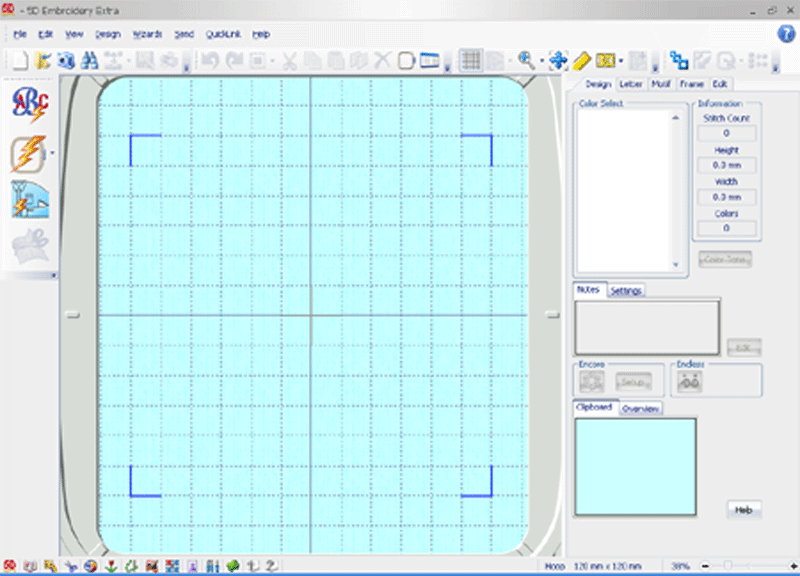The image size is (800, 576).
Task: Open the QuickLink menu
Action: [223, 34]
